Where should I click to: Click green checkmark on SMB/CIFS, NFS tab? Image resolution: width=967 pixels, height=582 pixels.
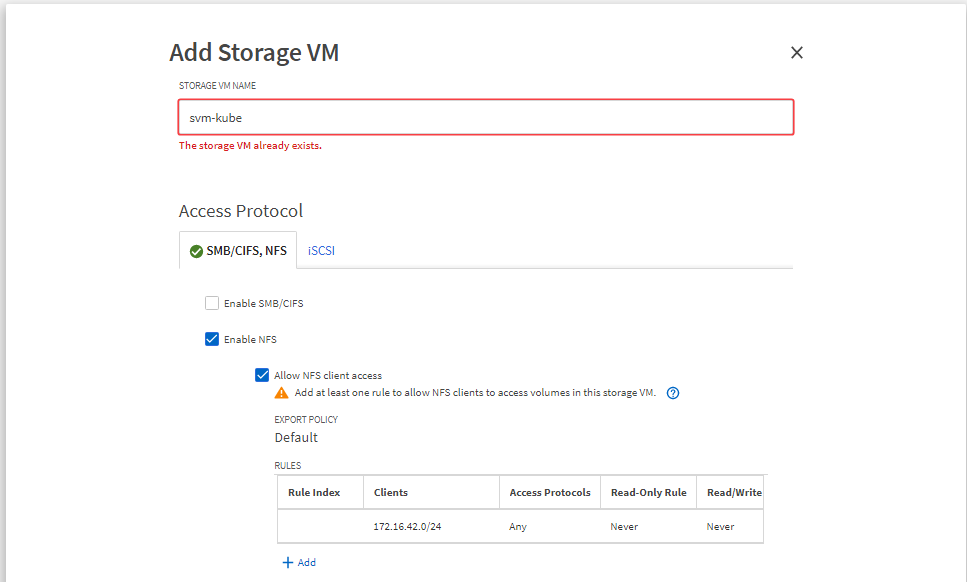[196, 251]
